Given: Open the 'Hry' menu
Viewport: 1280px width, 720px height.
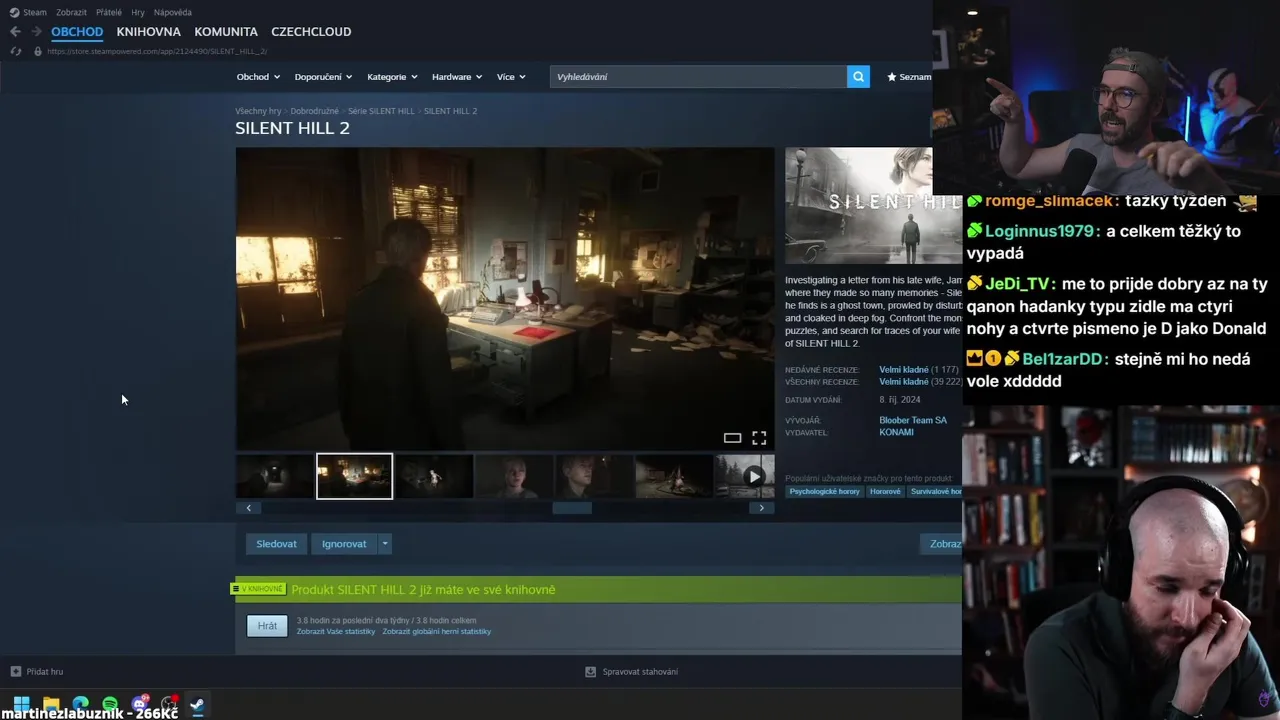Looking at the screenshot, I should point(138,12).
